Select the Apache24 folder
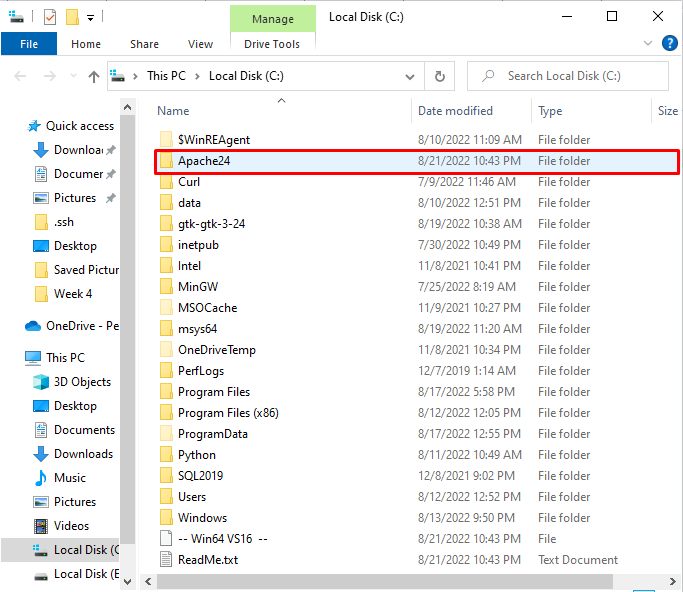Image resolution: width=683 pixels, height=592 pixels. pos(417,162)
